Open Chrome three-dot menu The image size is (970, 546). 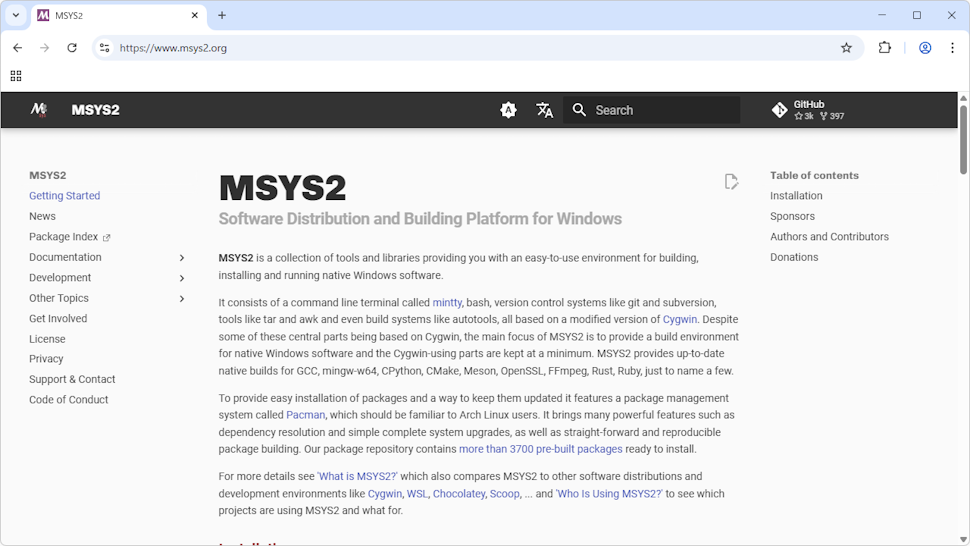[x=952, y=48]
